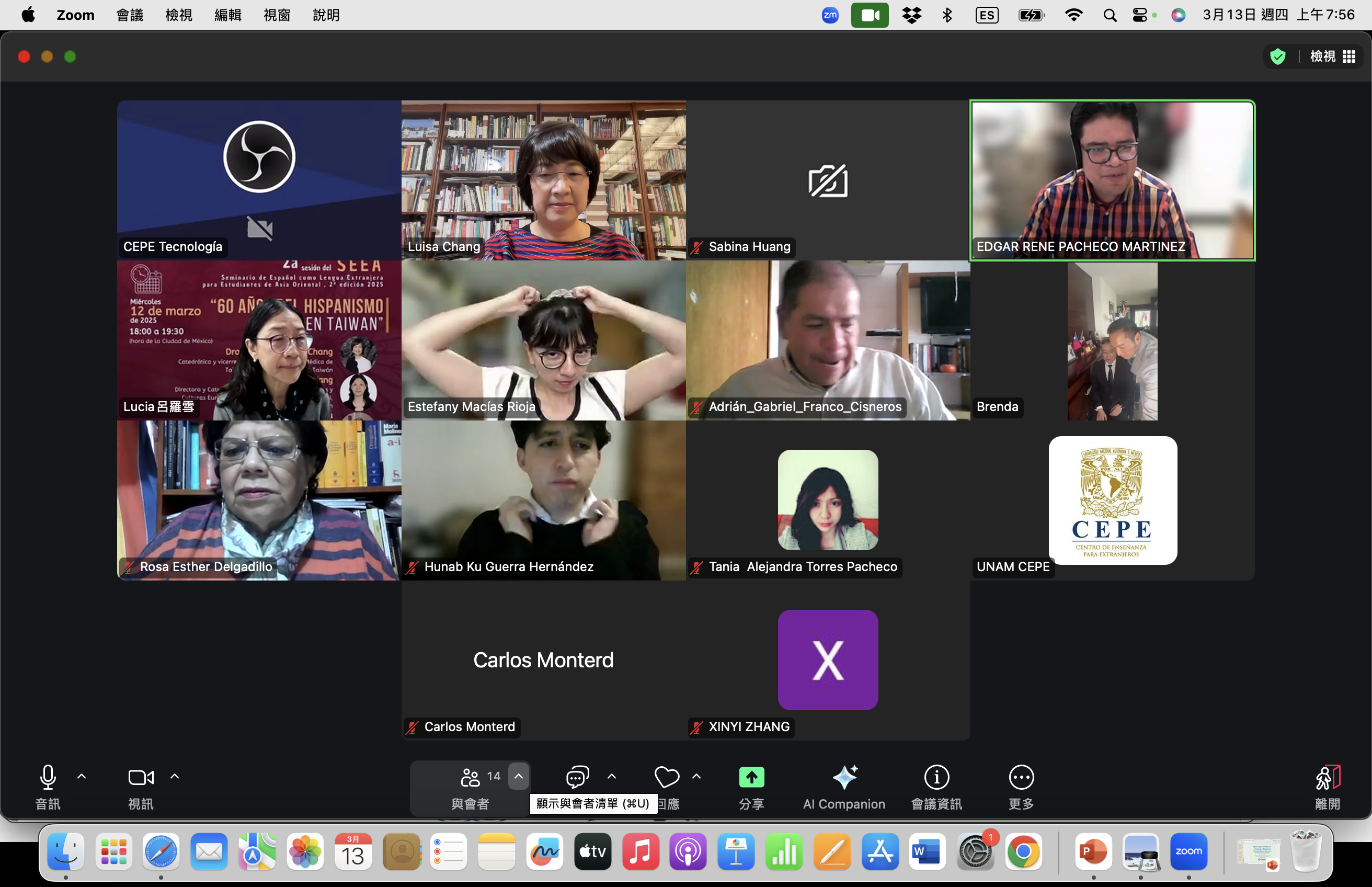Click the green camera indicator in menu bar
The width and height of the screenshot is (1372, 887).
(870, 15)
